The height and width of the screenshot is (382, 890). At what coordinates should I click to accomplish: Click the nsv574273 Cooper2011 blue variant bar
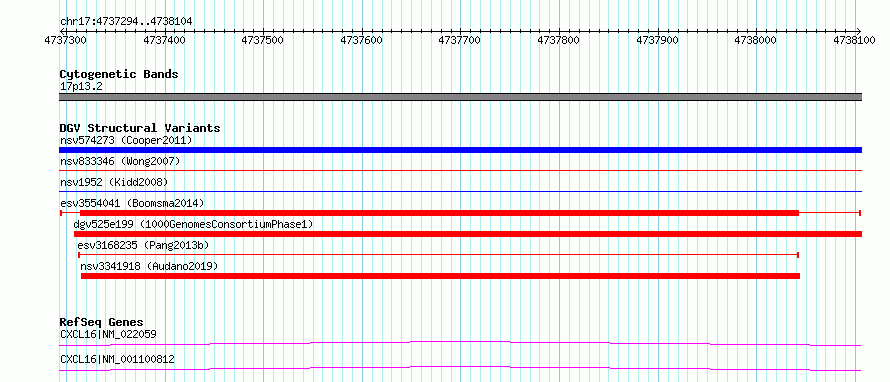[460, 150]
